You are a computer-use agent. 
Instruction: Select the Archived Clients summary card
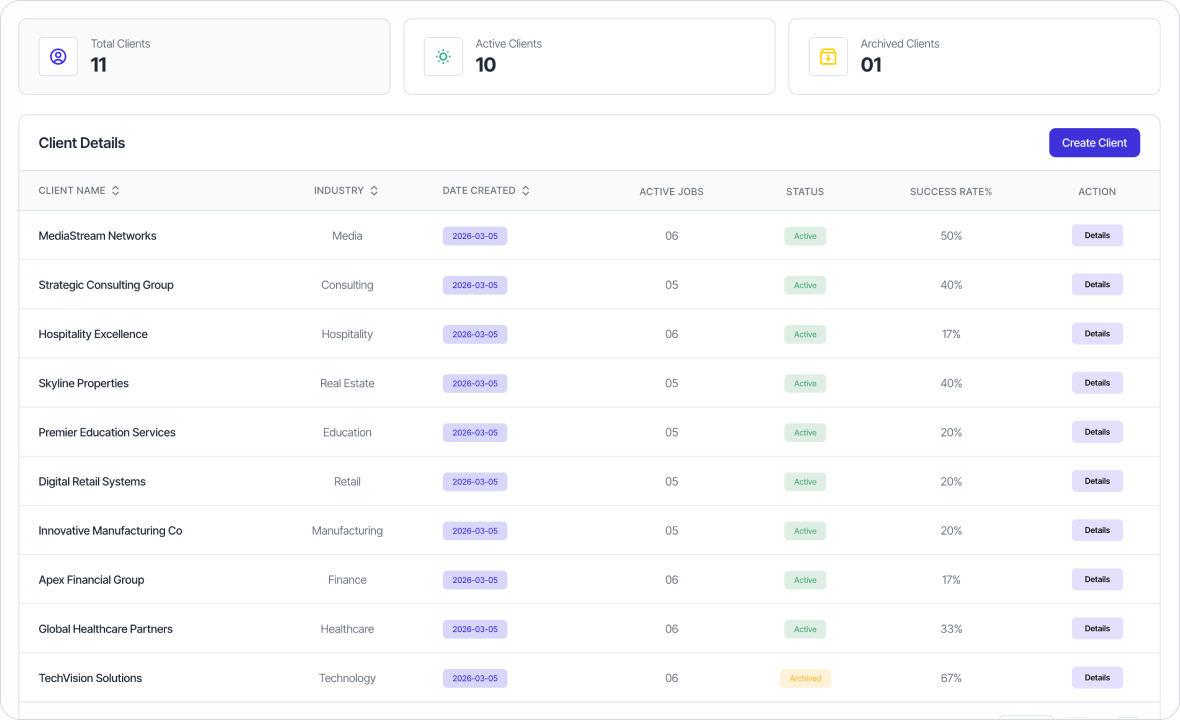pos(974,57)
